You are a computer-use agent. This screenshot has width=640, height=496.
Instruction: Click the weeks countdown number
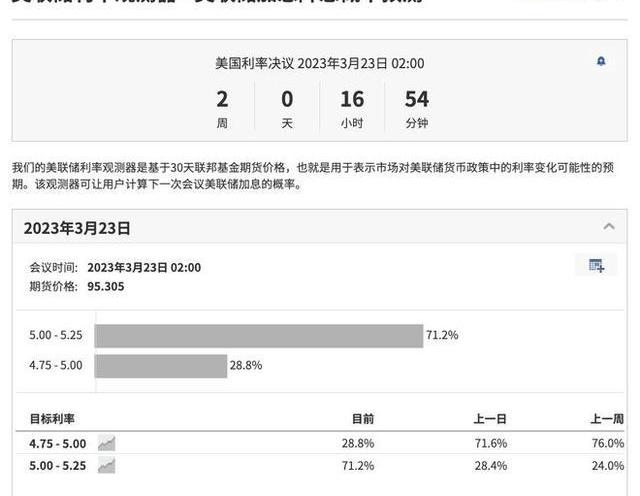click(x=222, y=99)
